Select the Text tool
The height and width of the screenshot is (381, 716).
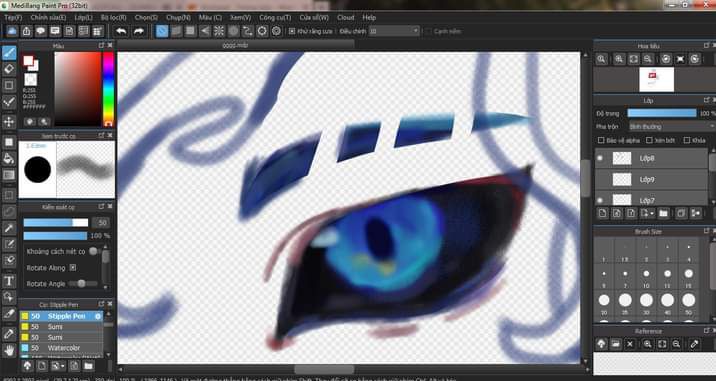pyautogui.click(x=9, y=280)
